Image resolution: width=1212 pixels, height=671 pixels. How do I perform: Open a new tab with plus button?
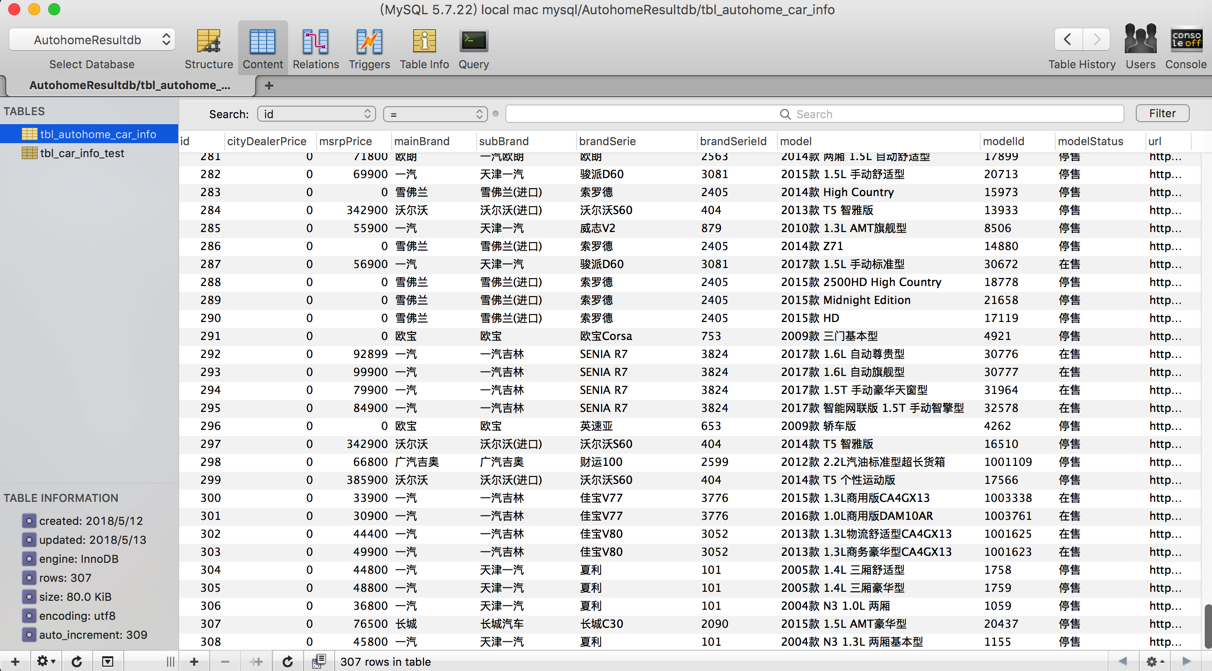click(269, 86)
